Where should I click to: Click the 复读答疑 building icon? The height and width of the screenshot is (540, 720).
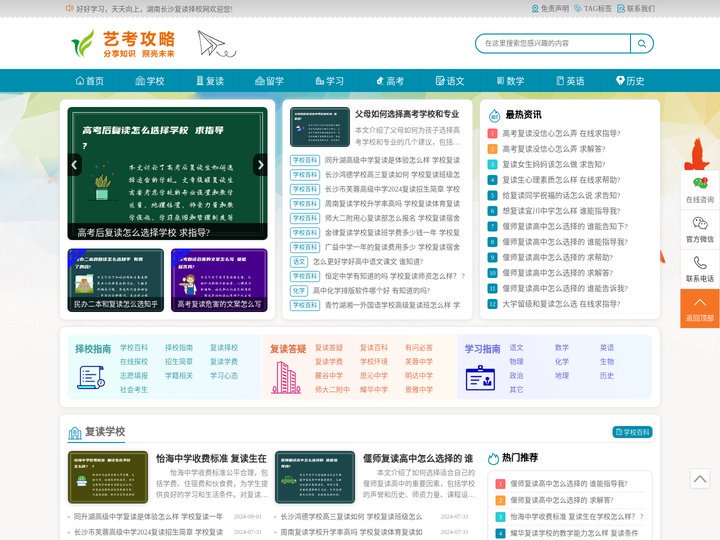click(286, 378)
